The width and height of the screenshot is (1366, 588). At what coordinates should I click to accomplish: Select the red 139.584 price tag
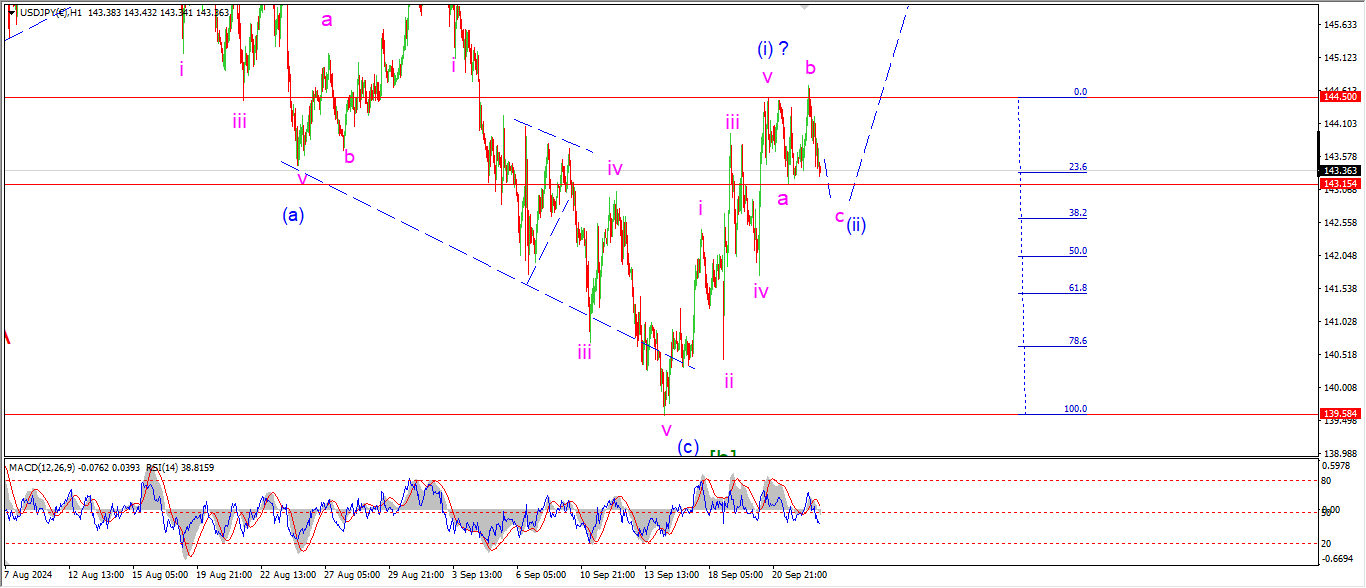coord(1340,414)
